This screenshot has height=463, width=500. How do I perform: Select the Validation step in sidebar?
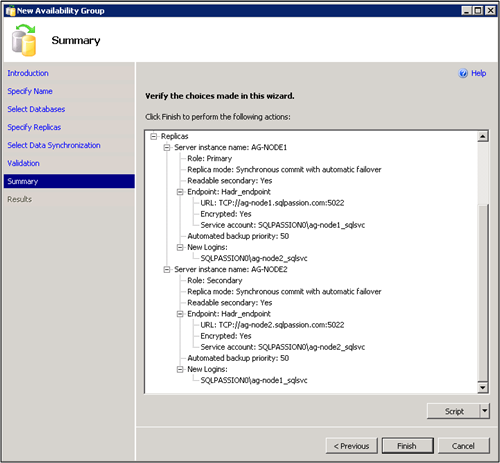point(23,163)
